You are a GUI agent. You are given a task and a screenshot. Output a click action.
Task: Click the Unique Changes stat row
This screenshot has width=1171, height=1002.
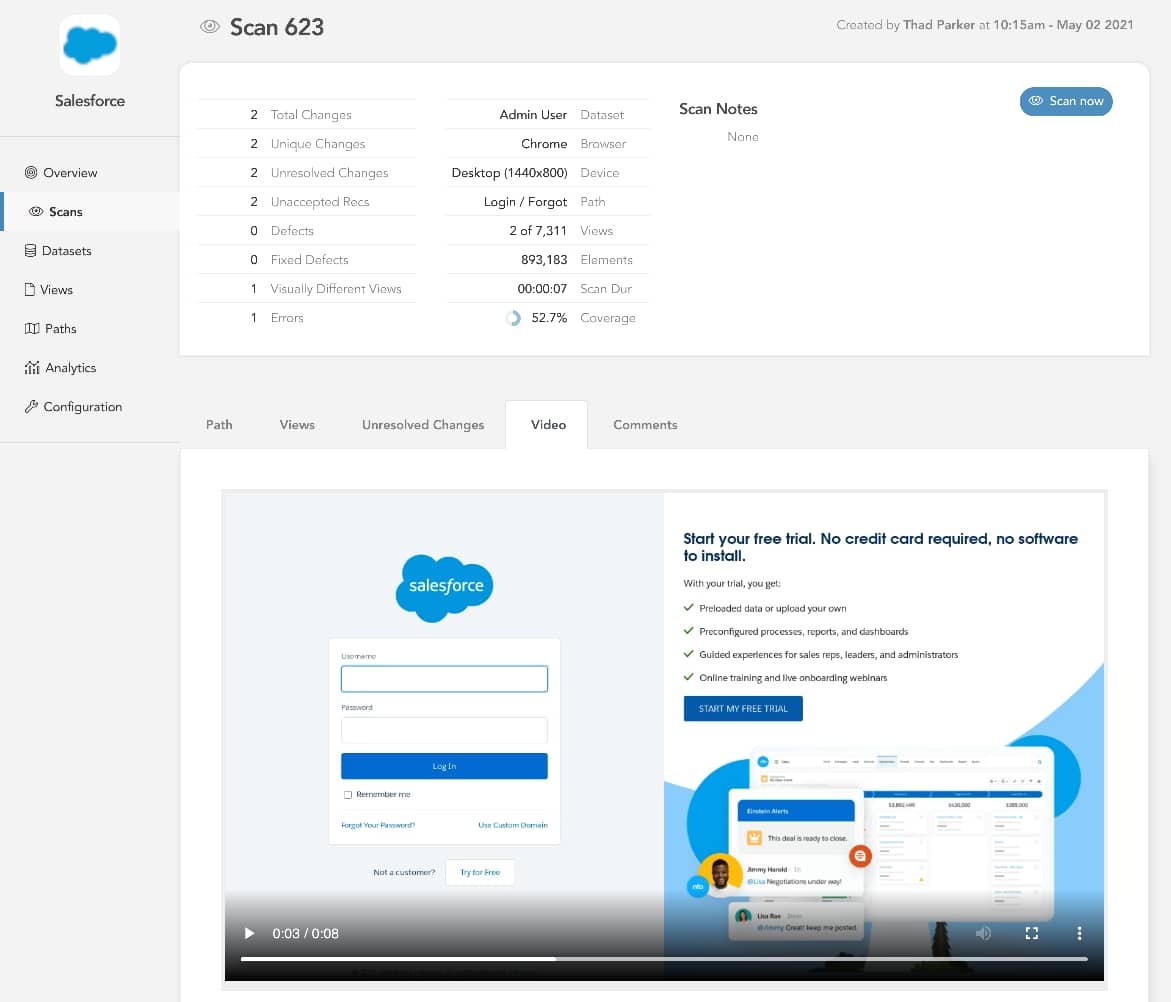tap(306, 143)
